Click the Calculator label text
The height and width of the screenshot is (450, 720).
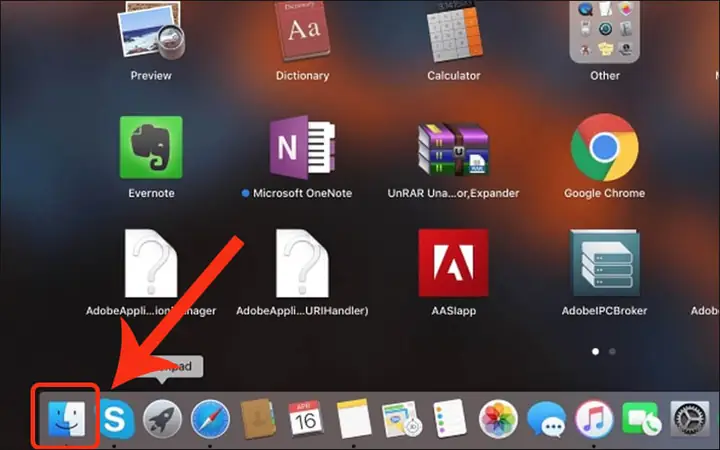click(454, 76)
